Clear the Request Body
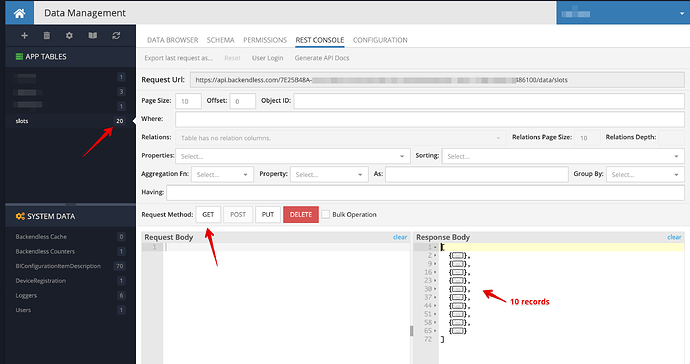The width and height of the screenshot is (690, 364). 400,237
